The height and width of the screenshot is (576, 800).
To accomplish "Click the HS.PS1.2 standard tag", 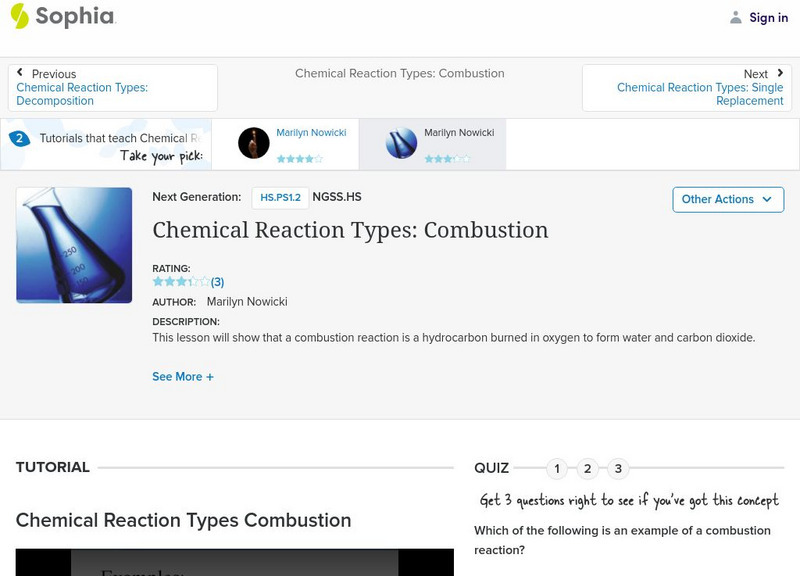I will click(280, 198).
